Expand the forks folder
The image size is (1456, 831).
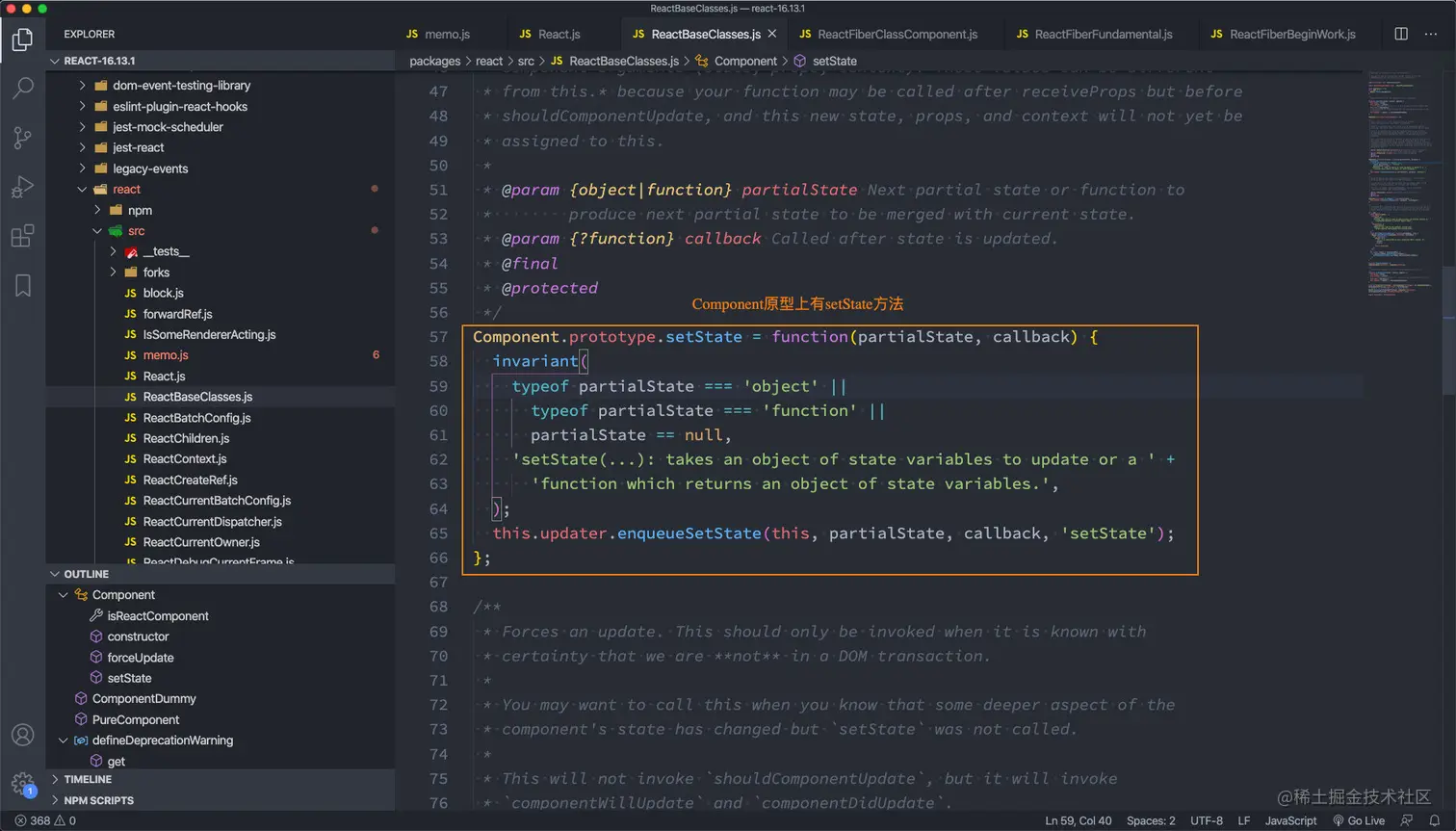156,273
